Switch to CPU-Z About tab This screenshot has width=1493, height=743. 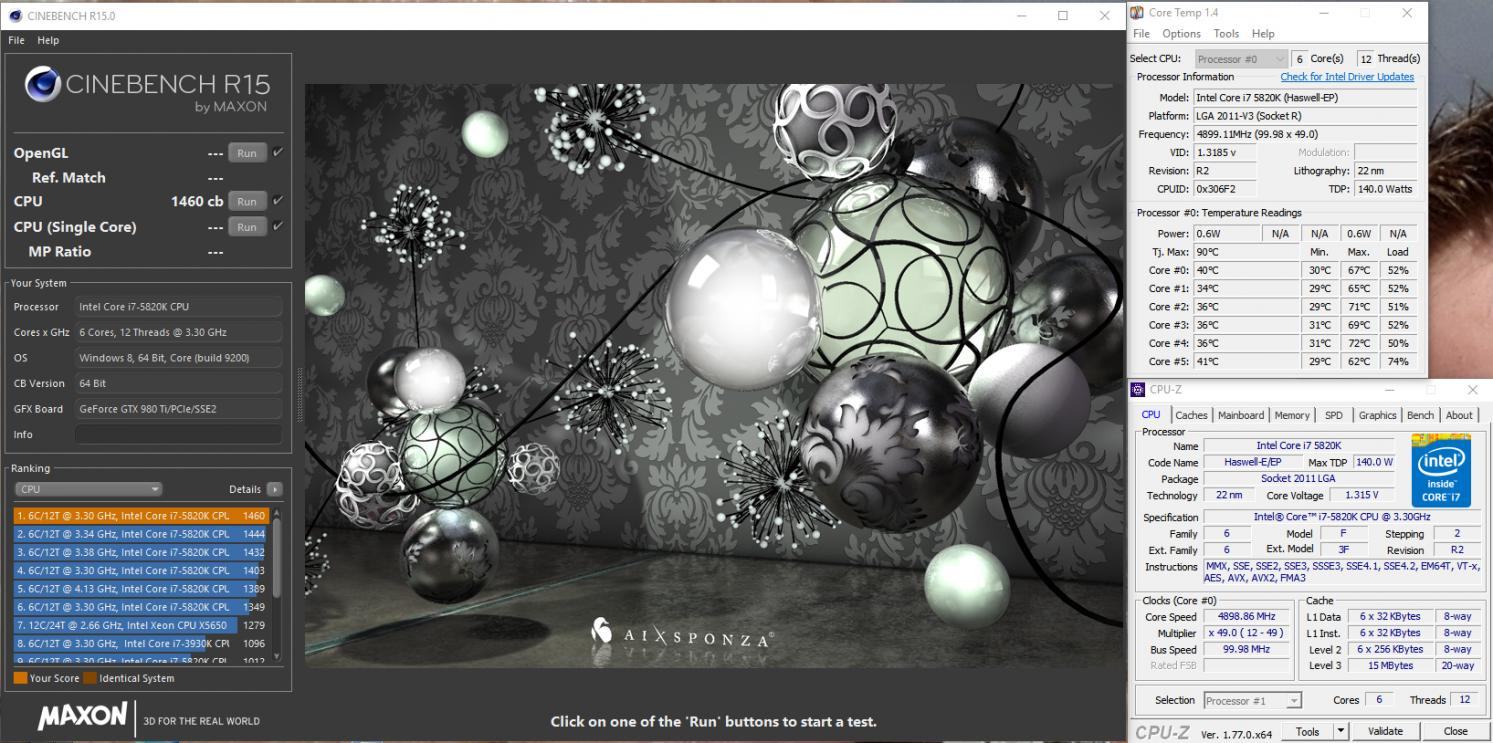pos(1459,415)
